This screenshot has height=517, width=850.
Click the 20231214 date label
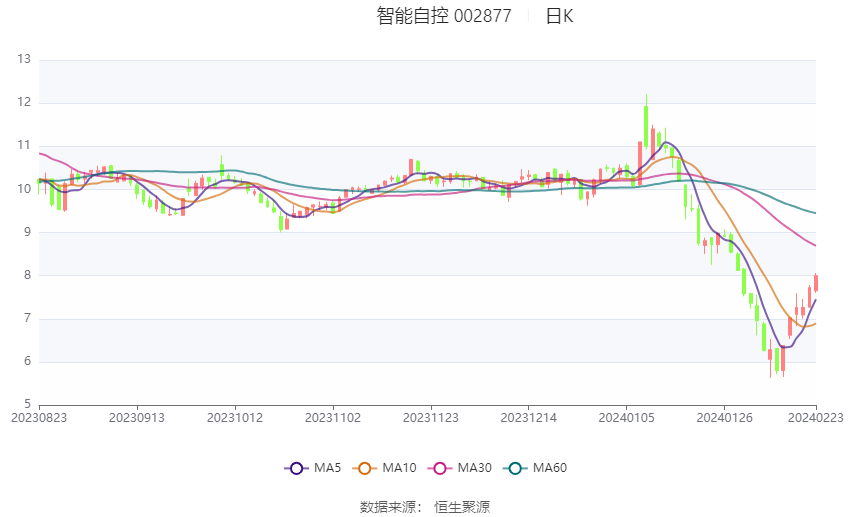click(529, 418)
